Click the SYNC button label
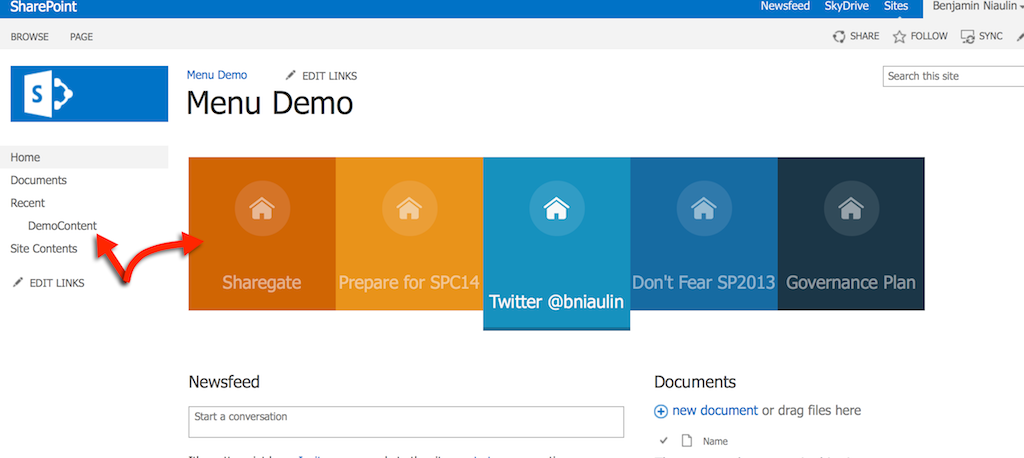Screen dimensions: 1024x458 click(x=991, y=37)
